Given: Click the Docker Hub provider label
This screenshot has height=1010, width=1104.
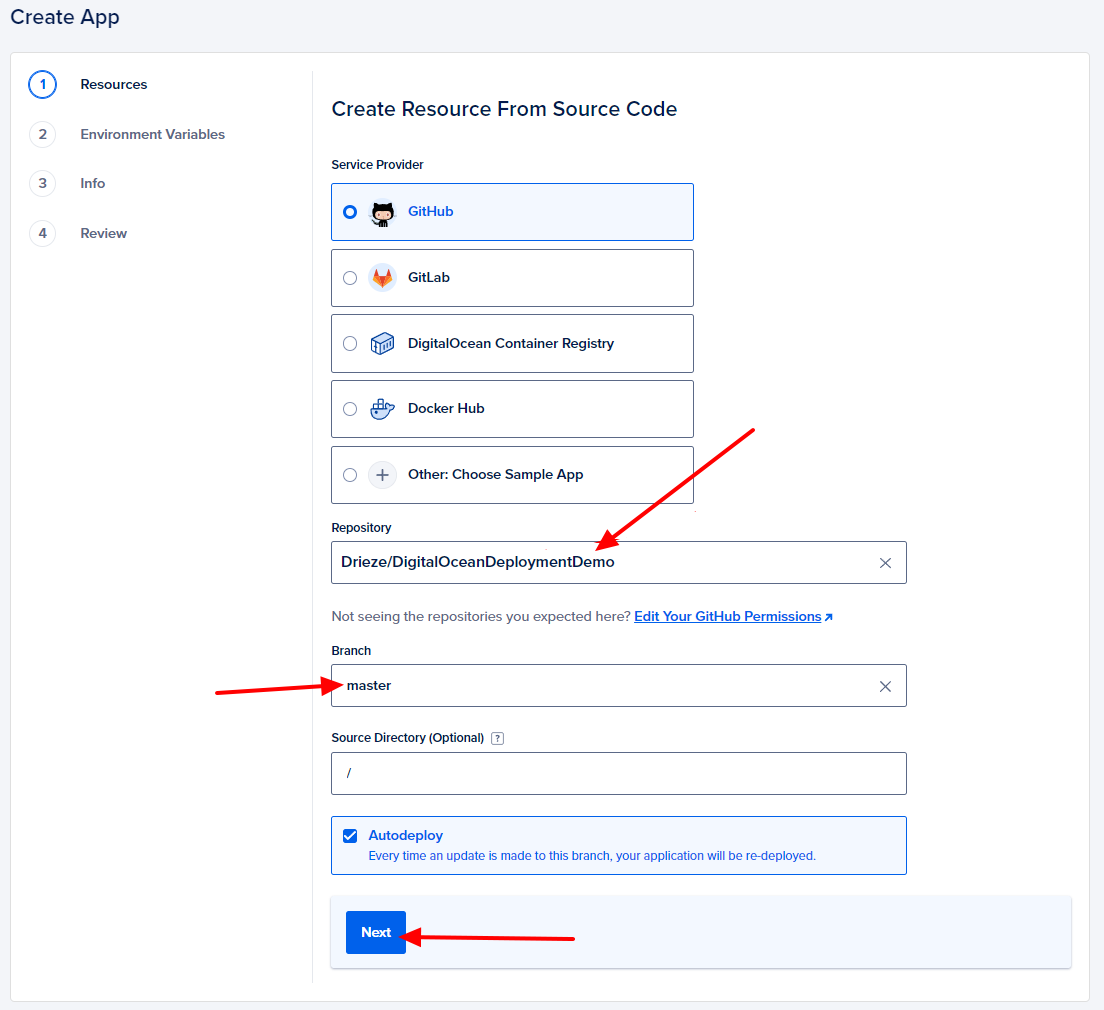Looking at the screenshot, I should click(446, 409).
